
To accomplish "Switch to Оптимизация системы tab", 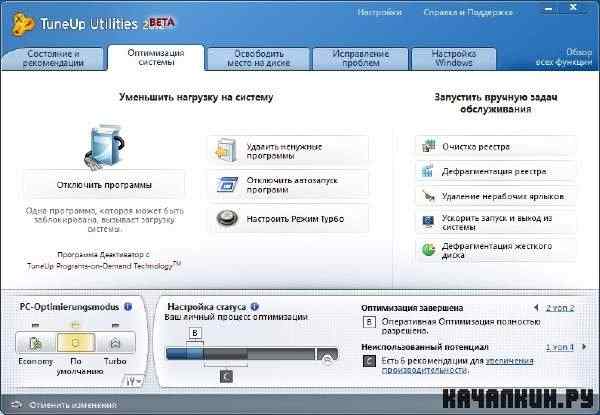I will click(x=156, y=58).
